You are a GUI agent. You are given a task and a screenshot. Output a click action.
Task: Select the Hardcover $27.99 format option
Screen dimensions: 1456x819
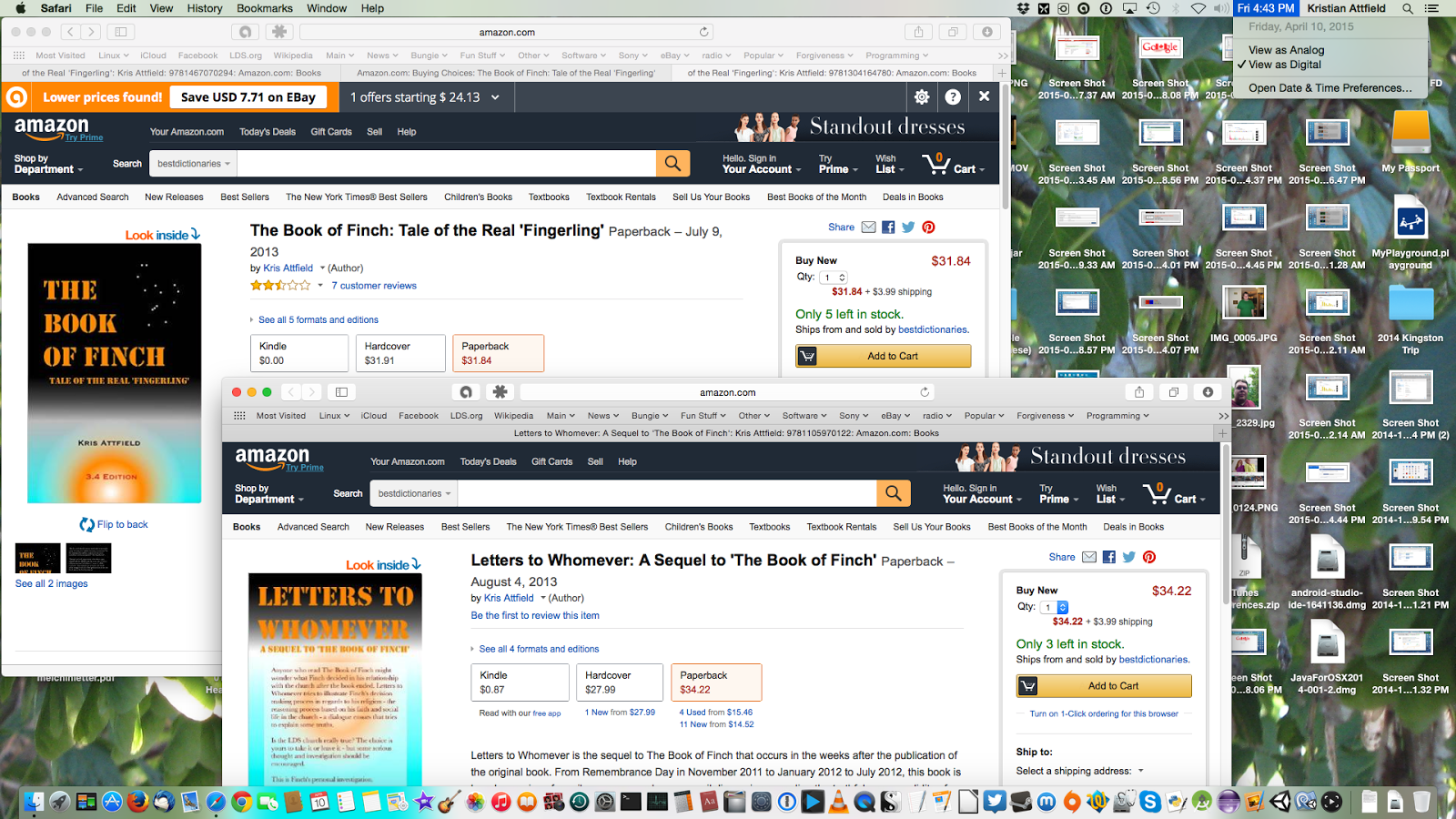click(x=620, y=682)
